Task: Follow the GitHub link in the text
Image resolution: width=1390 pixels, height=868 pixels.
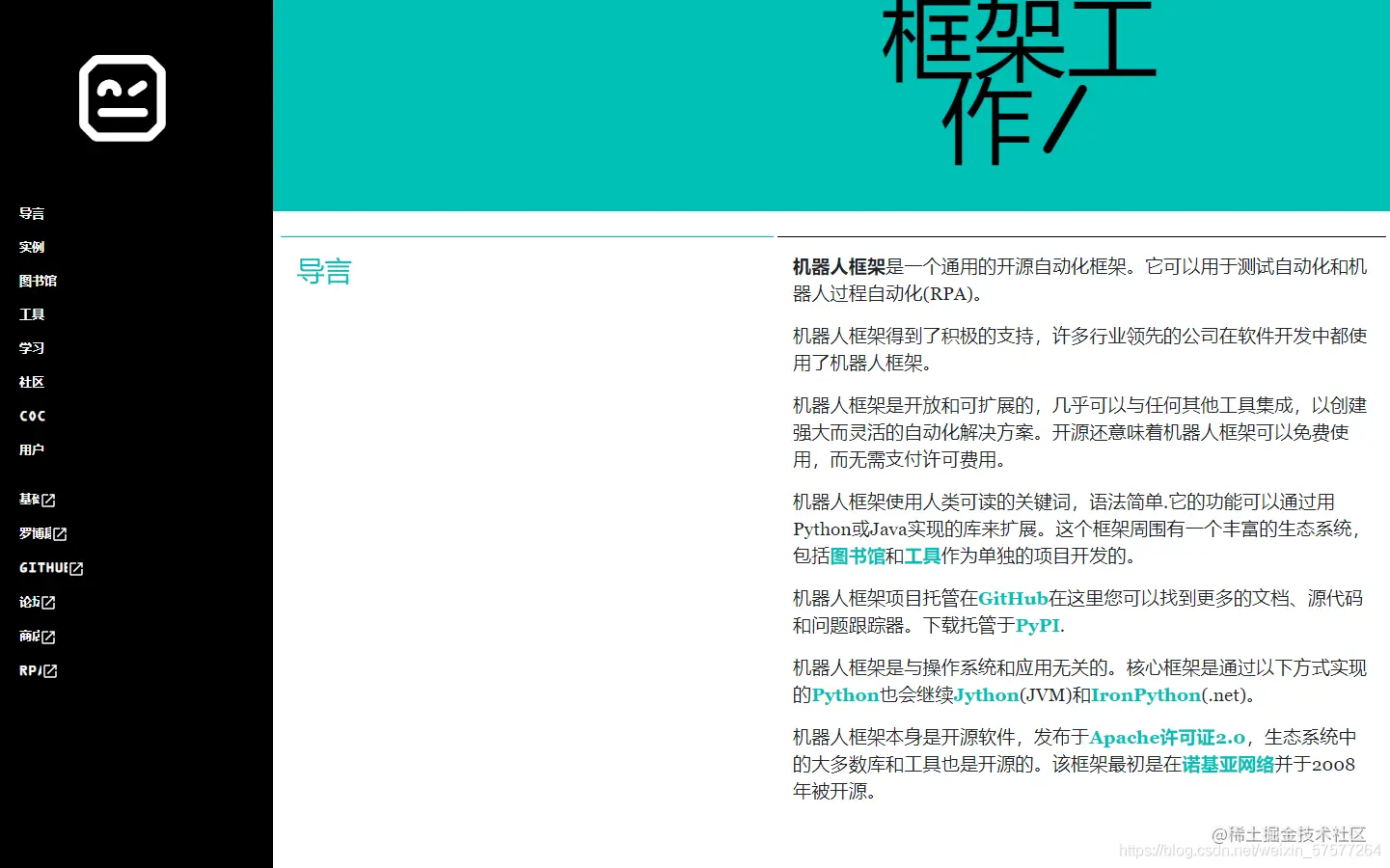Action: 1014,598
